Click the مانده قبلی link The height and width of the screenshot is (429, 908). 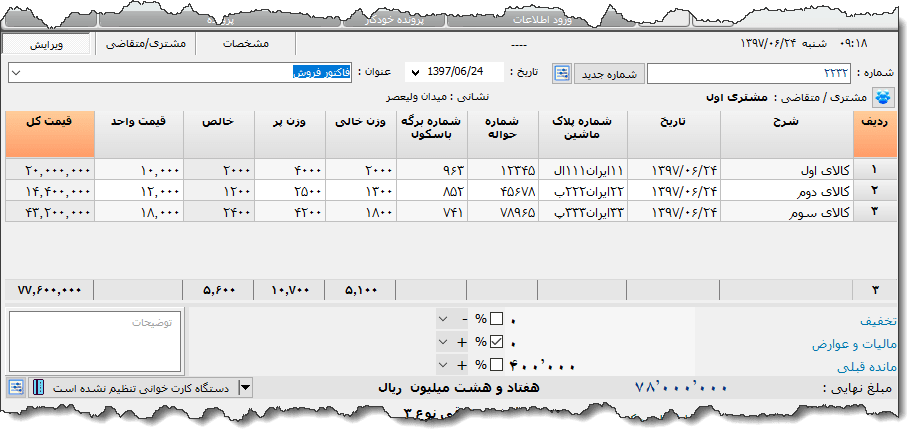[867, 367]
